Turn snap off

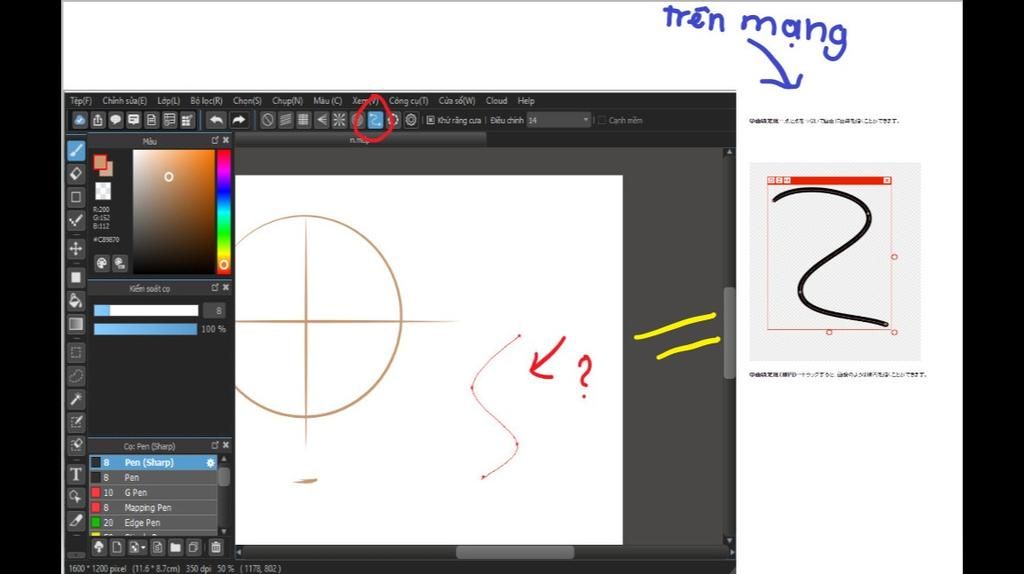click(267, 120)
